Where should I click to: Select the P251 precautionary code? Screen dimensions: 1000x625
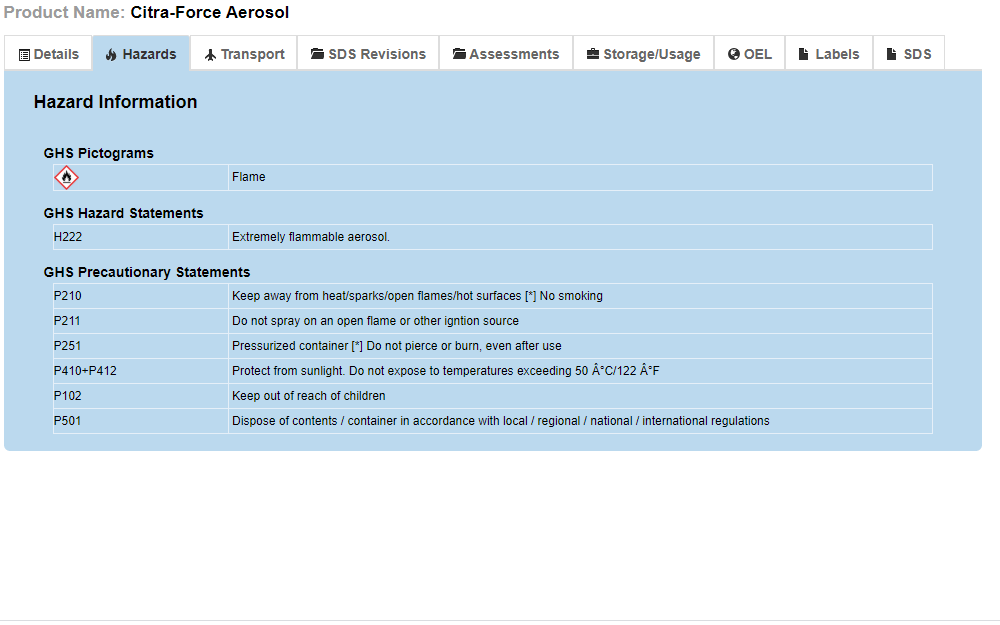pyautogui.click(x=67, y=346)
